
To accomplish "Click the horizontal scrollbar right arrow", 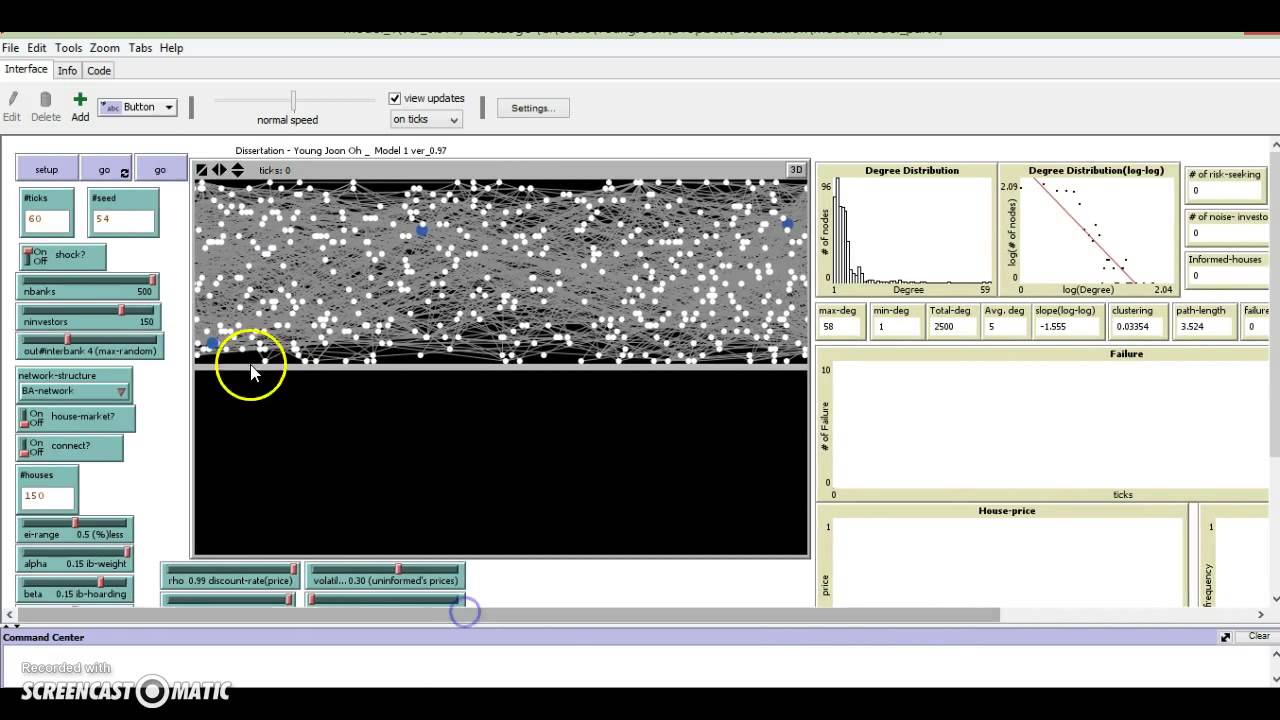I will (x=1260, y=615).
